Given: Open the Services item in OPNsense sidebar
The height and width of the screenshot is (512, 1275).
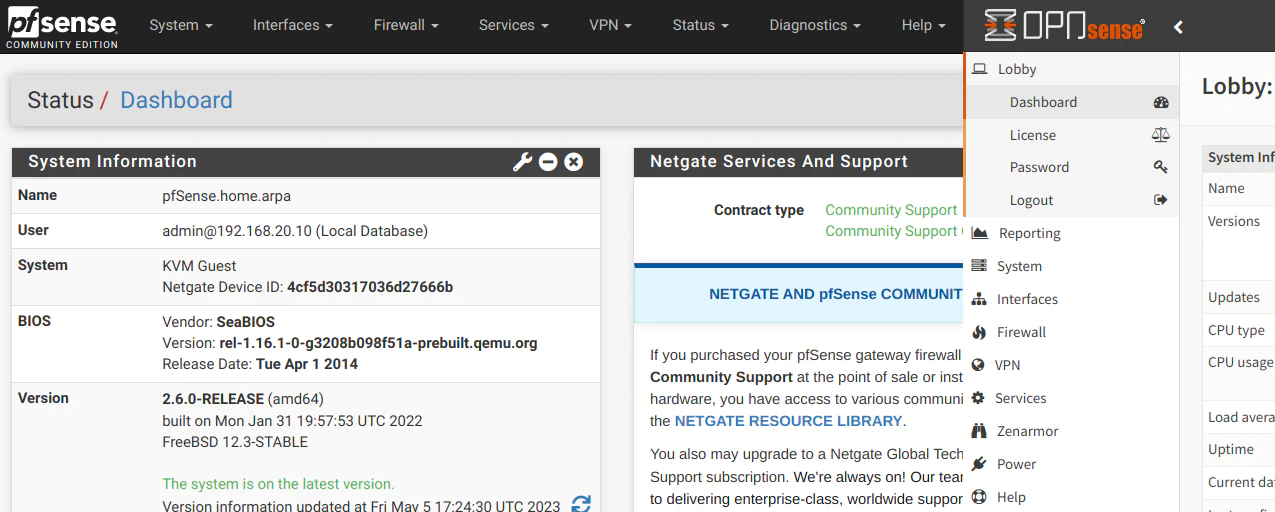Looking at the screenshot, I should 1020,398.
